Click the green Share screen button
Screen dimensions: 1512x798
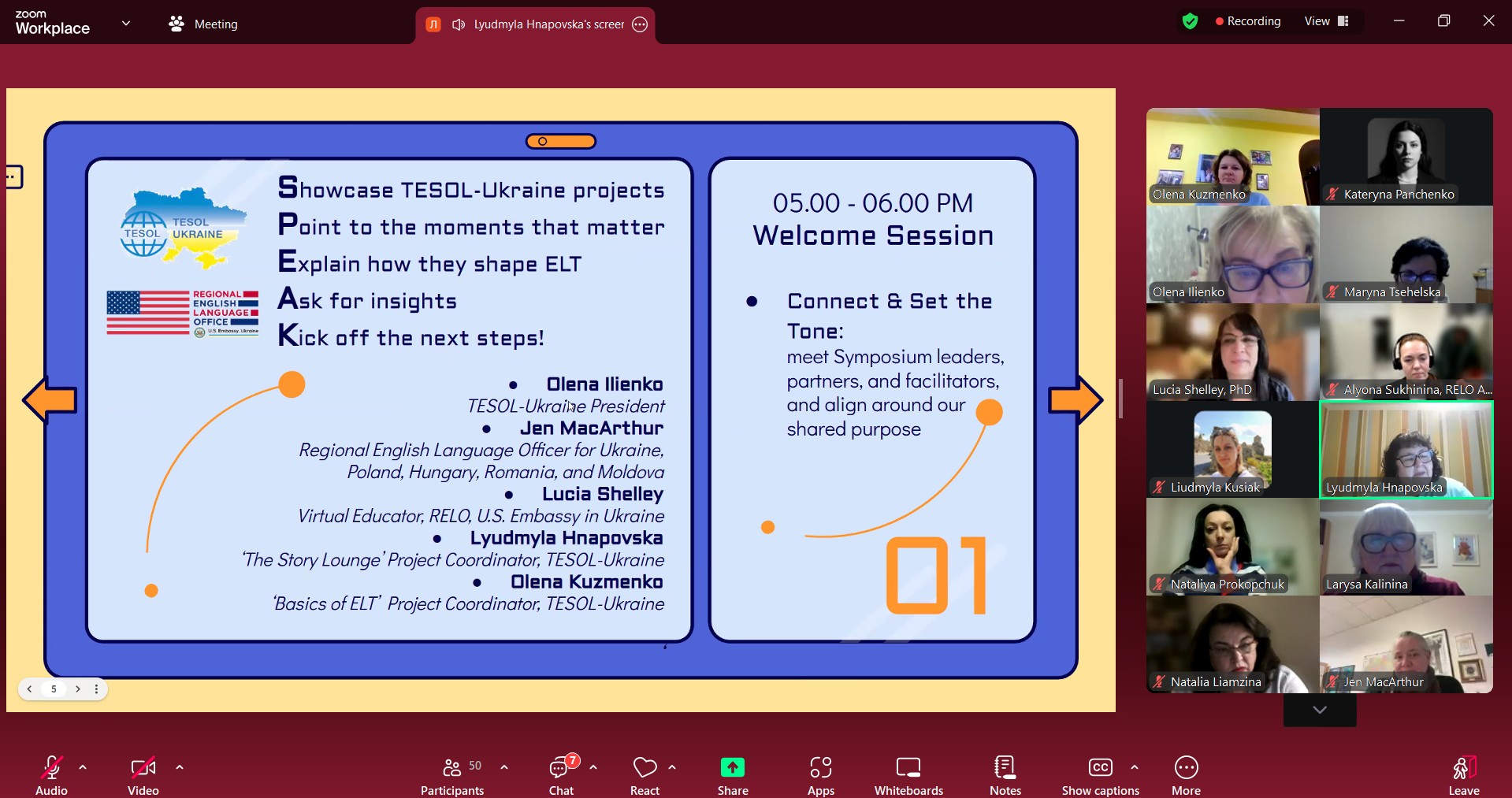coord(732,775)
